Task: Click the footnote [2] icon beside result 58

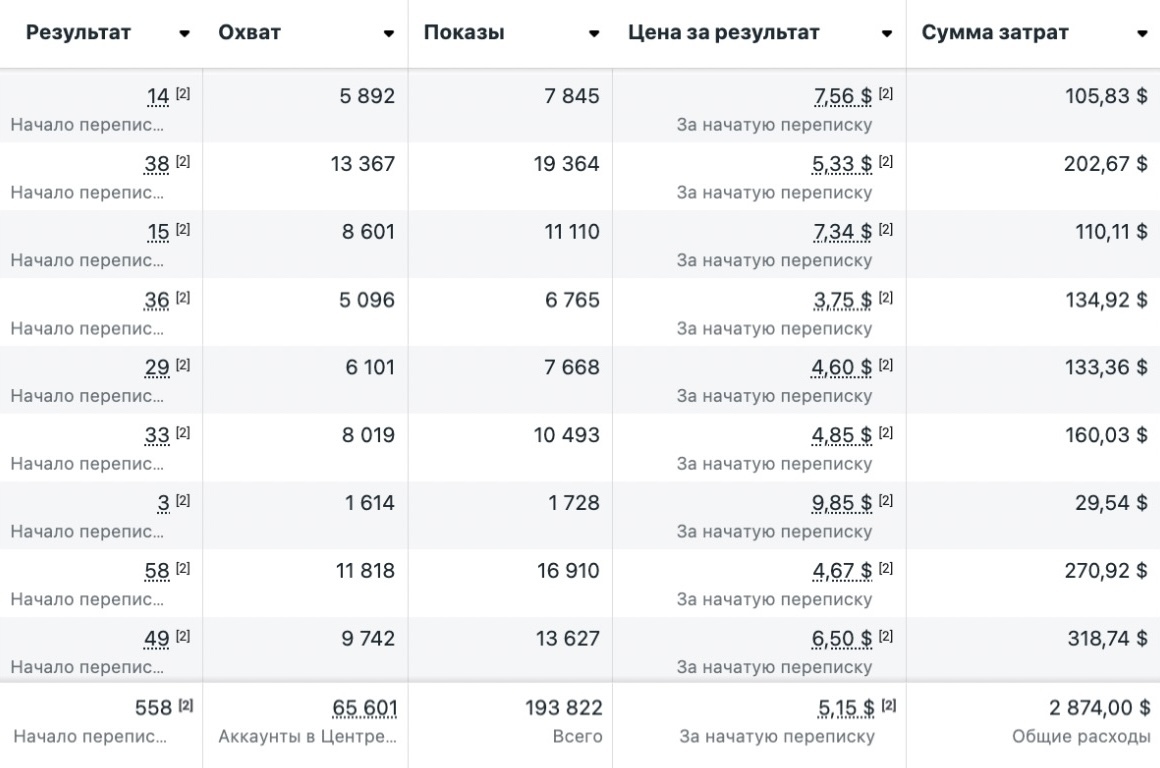Action: coord(183,569)
